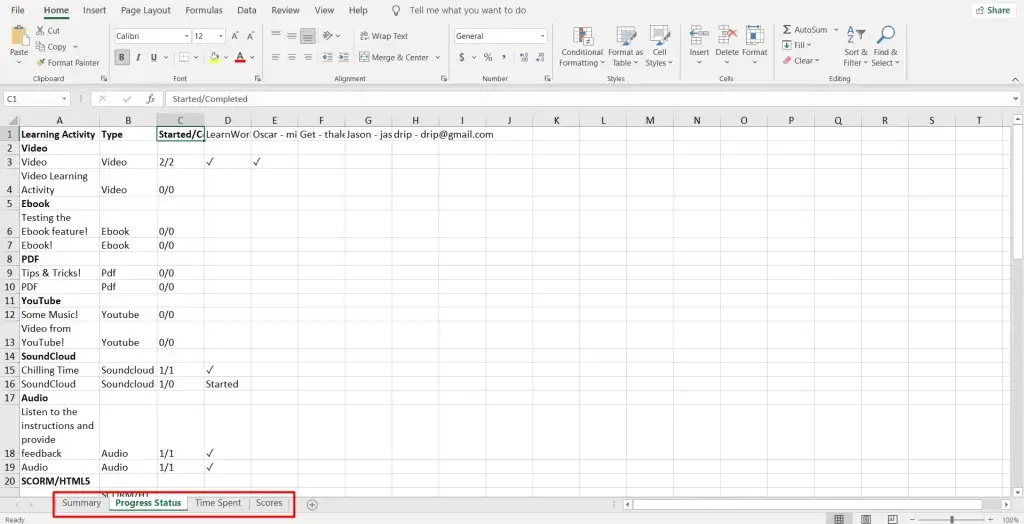The width and height of the screenshot is (1024, 524).
Task: Click the AutoSum sigma icon
Action: 787,30
